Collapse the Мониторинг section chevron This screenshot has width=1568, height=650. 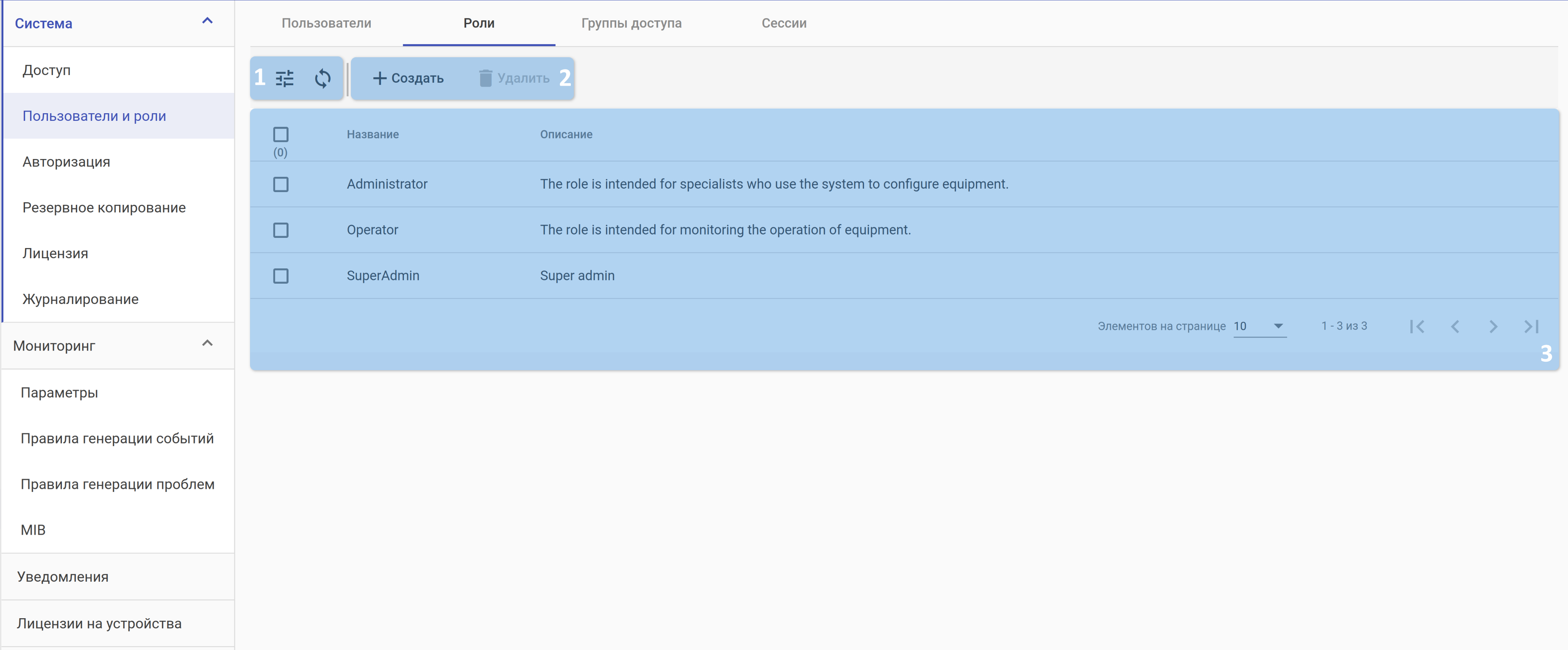point(207,343)
